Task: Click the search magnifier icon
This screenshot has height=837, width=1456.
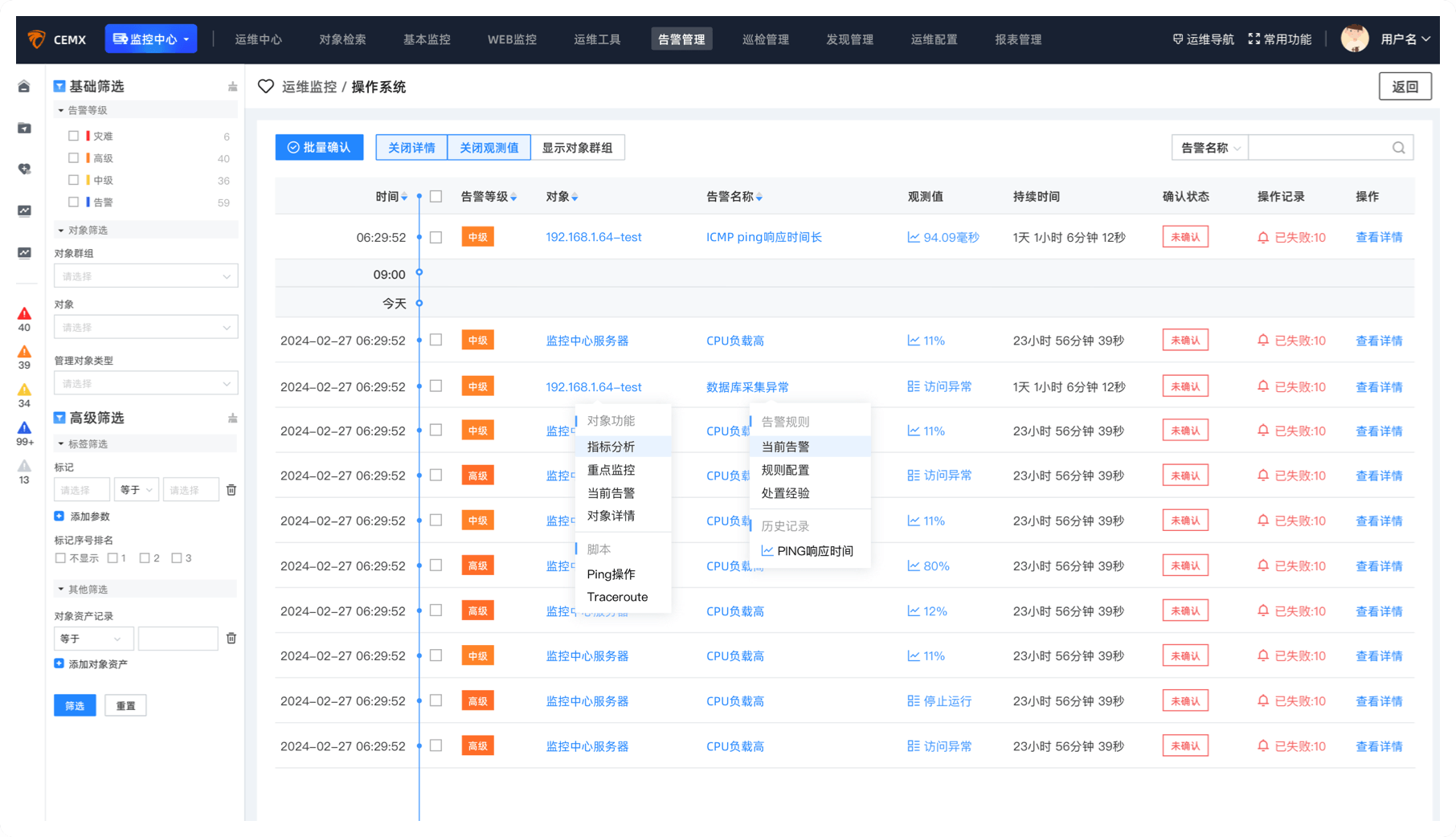Action: coord(1398,148)
